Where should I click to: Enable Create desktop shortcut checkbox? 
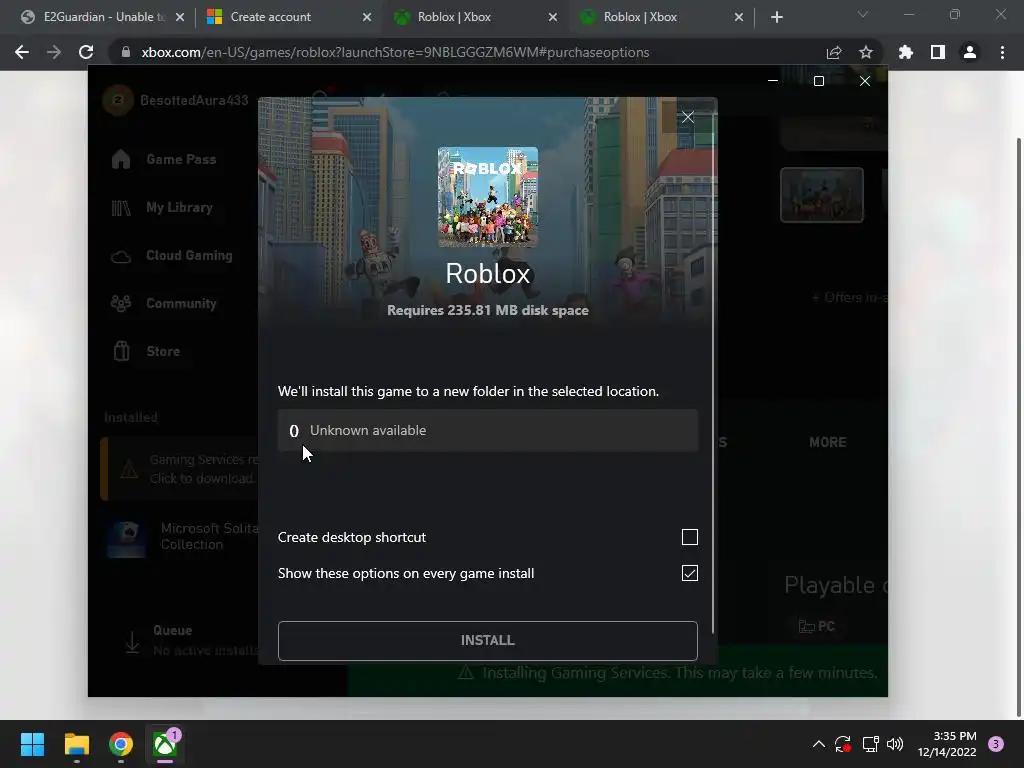tap(690, 537)
